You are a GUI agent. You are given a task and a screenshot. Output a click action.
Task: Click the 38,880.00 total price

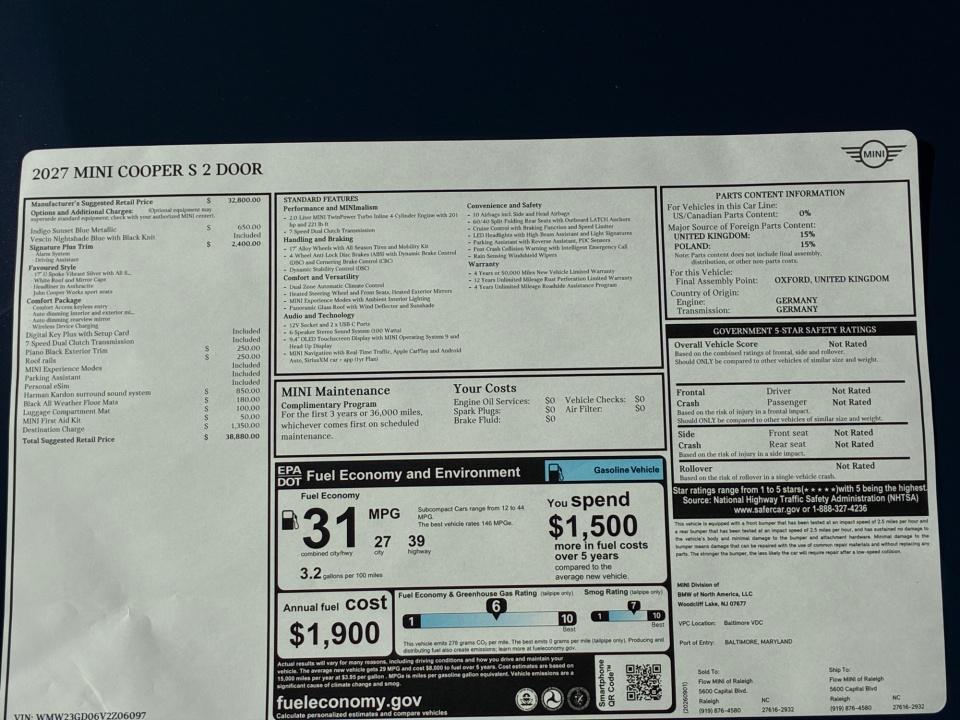pyautogui.click(x=242, y=436)
